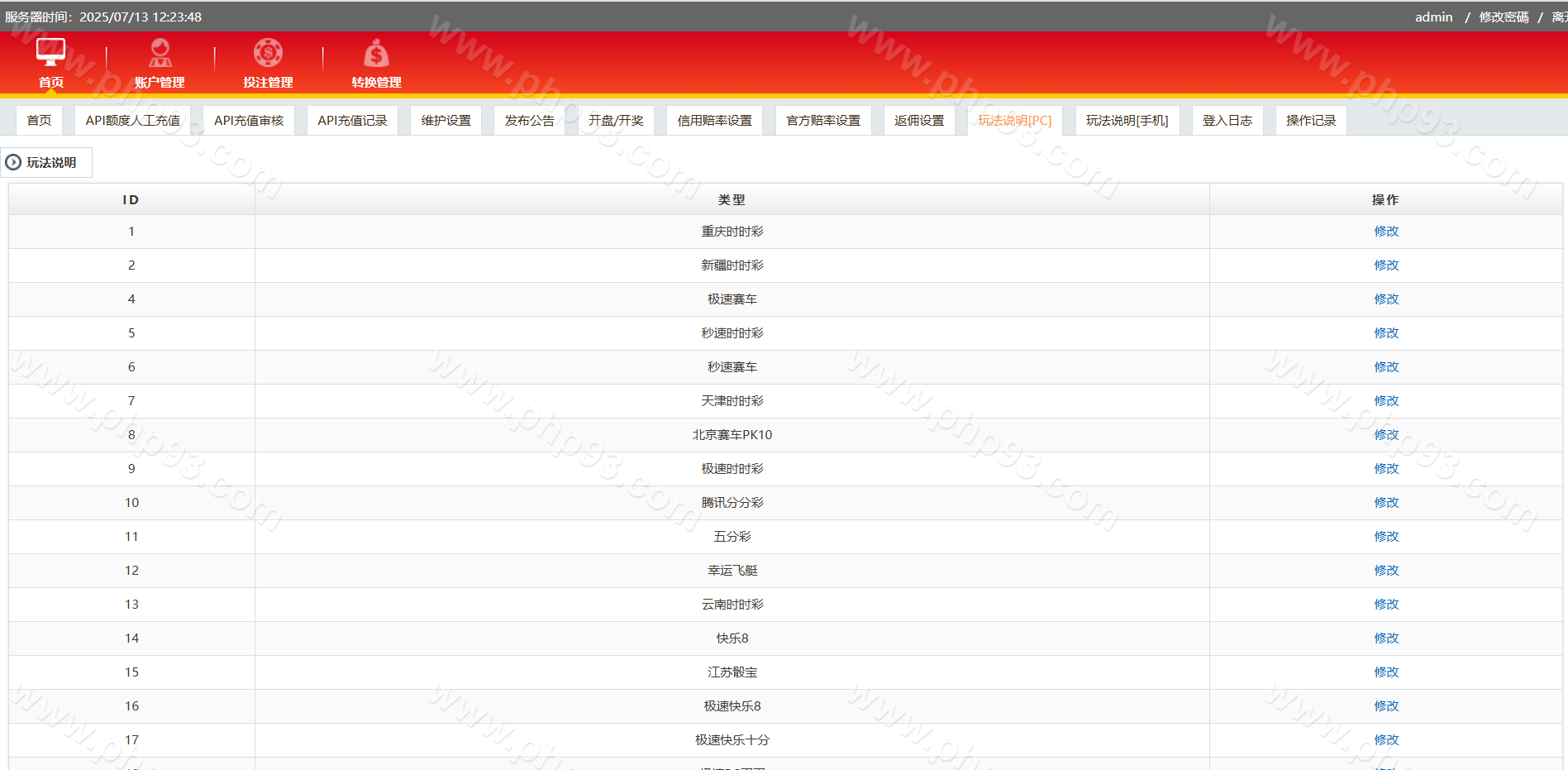Click 修改 for 江苏骰宝 row

1386,672
